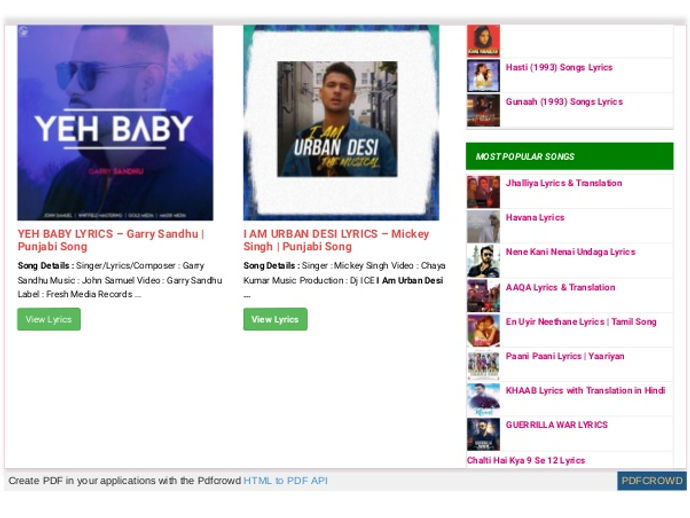
Task: Click the Hasti (1993) thumbnail
Action: coord(483,76)
